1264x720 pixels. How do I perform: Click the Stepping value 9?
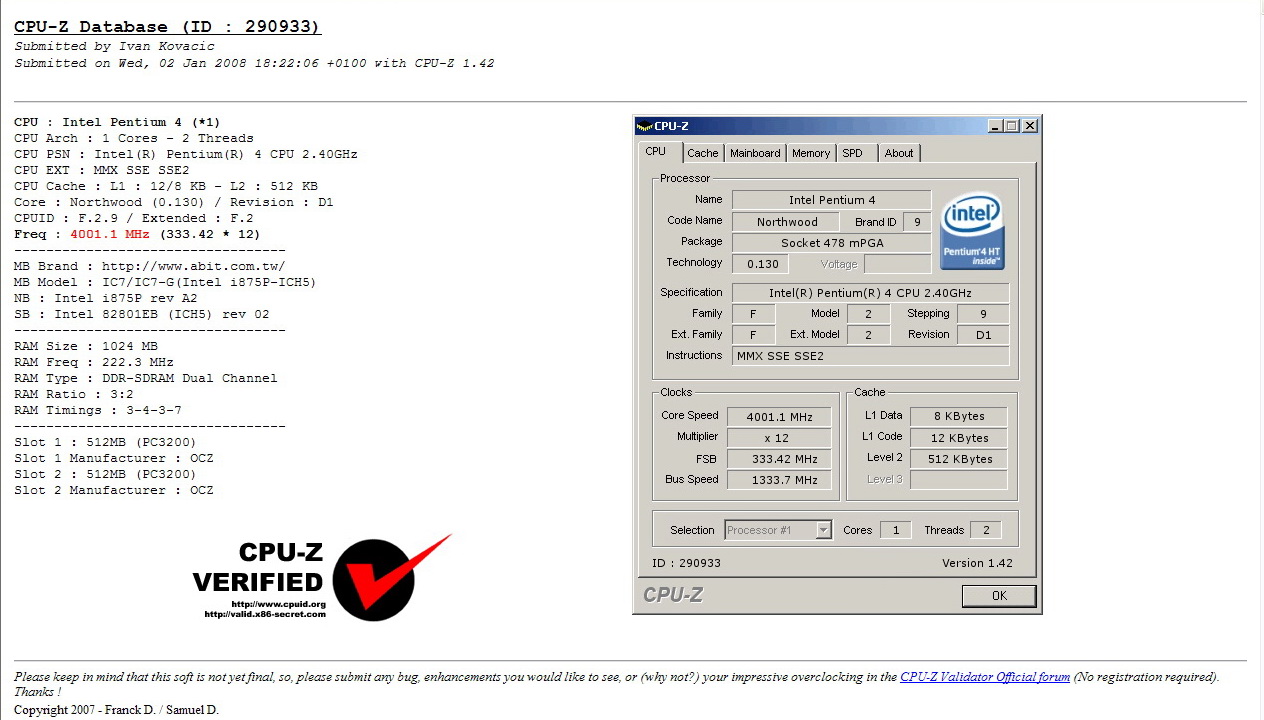983,314
